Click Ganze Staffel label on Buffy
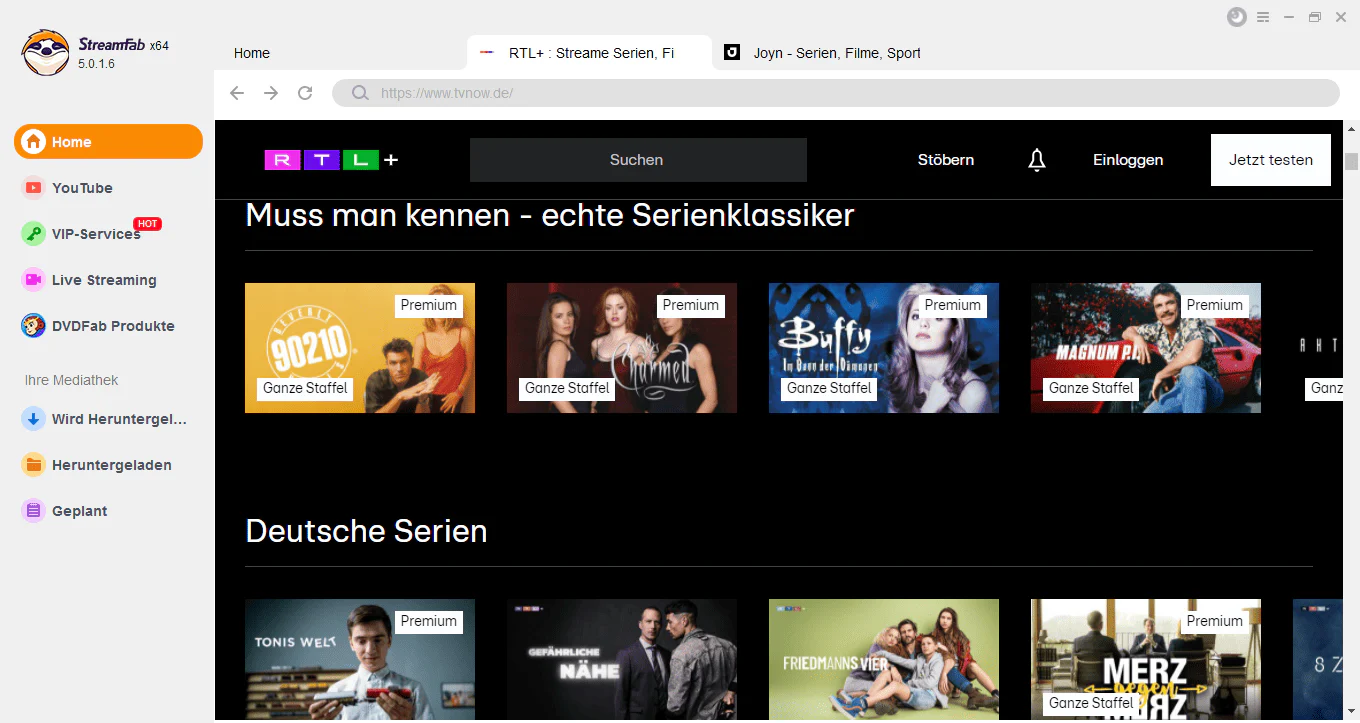The height and width of the screenshot is (723, 1360). [x=829, y=388]
